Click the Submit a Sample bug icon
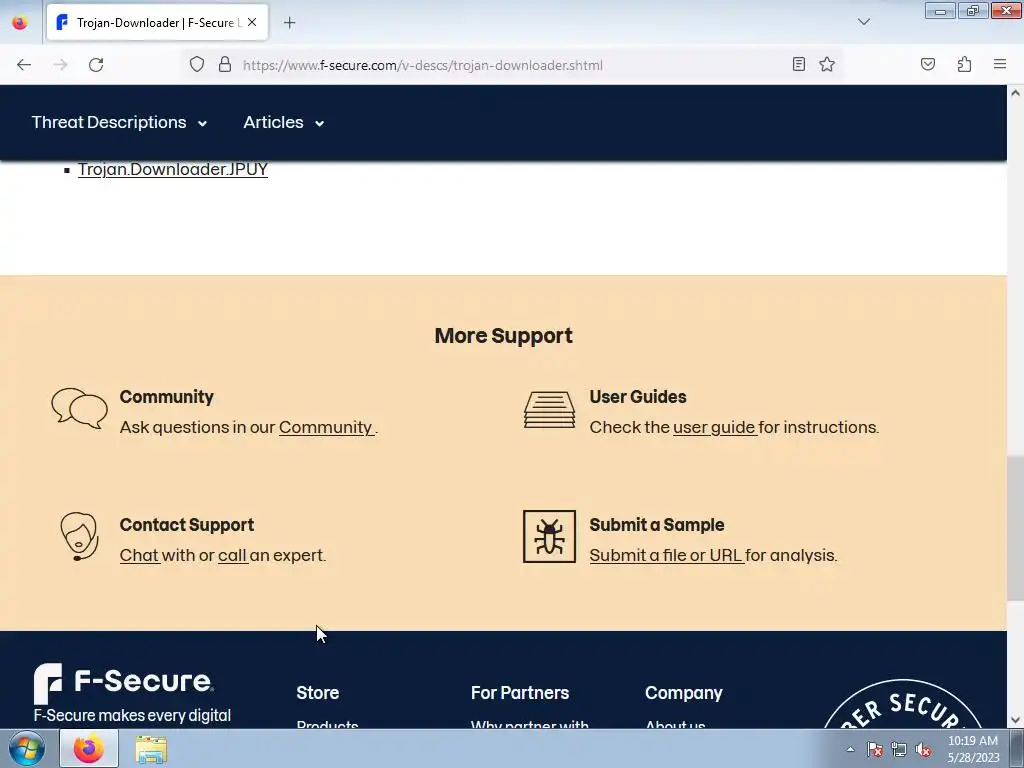The height and width of the screenshot is (768, 1024). [x=549, y=536]
